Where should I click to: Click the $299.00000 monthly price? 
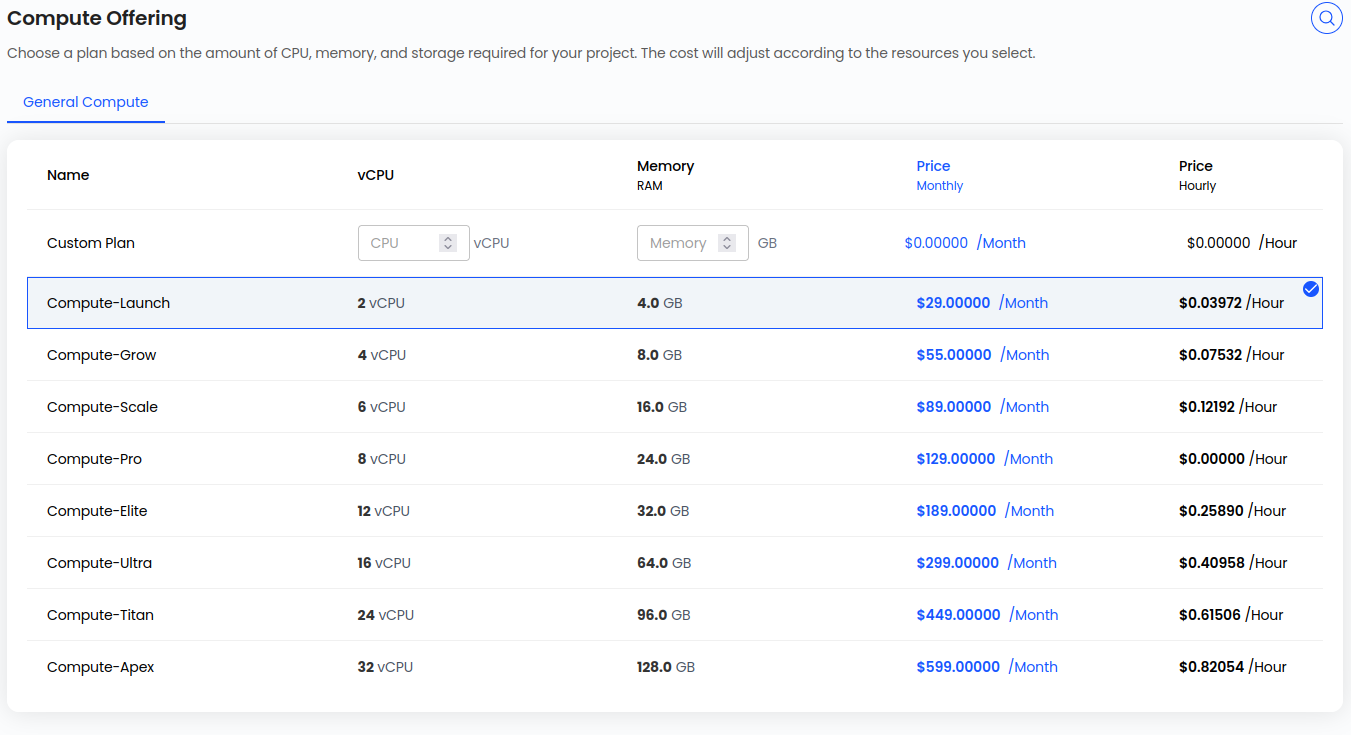click(x=958, y=563)
